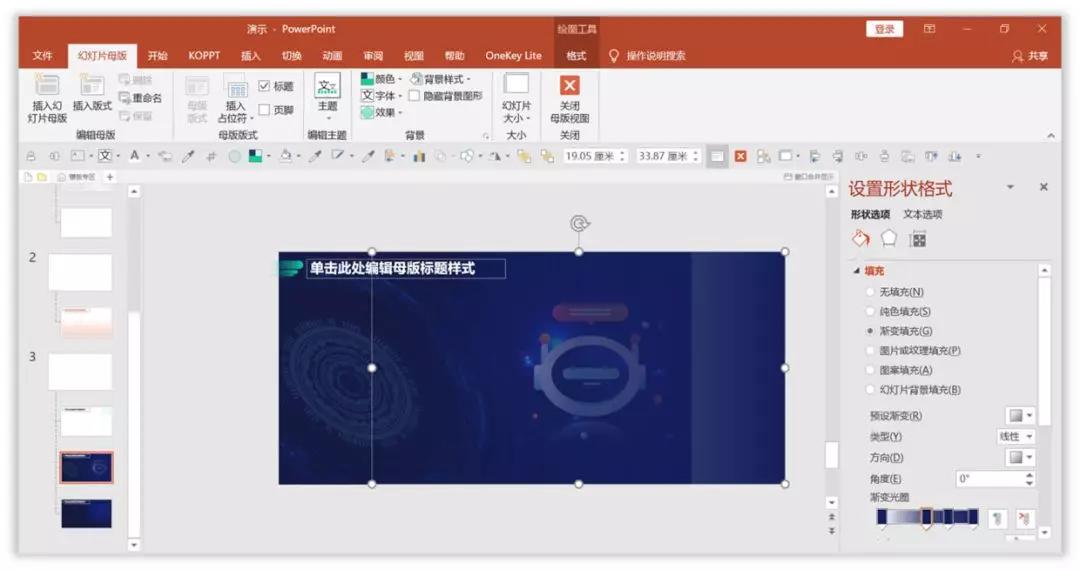
Task: Click 关闭母版视图 button
Action: 569,98
